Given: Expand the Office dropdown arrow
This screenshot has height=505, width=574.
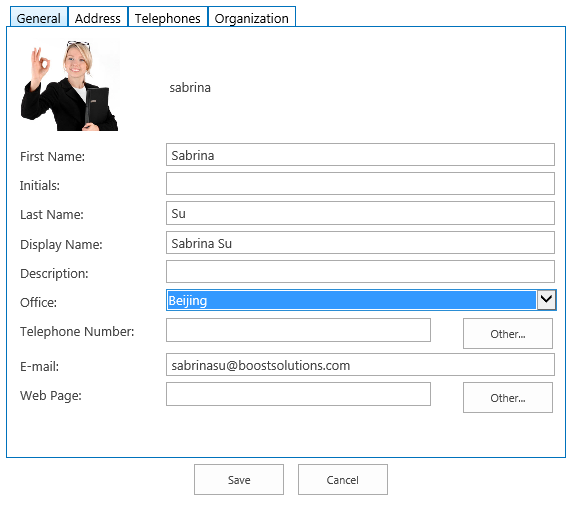Looking at the screenshot, I should 546,300.
